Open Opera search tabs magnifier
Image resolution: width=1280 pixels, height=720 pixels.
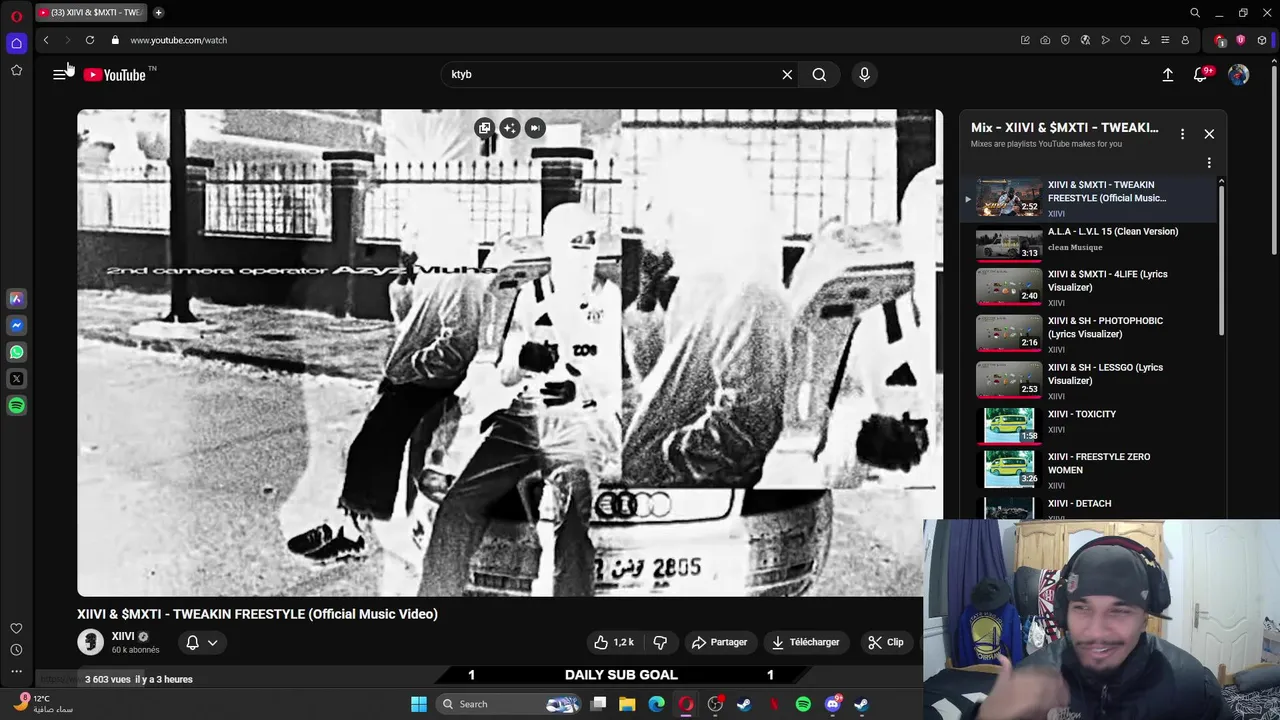pos(1195,13)
